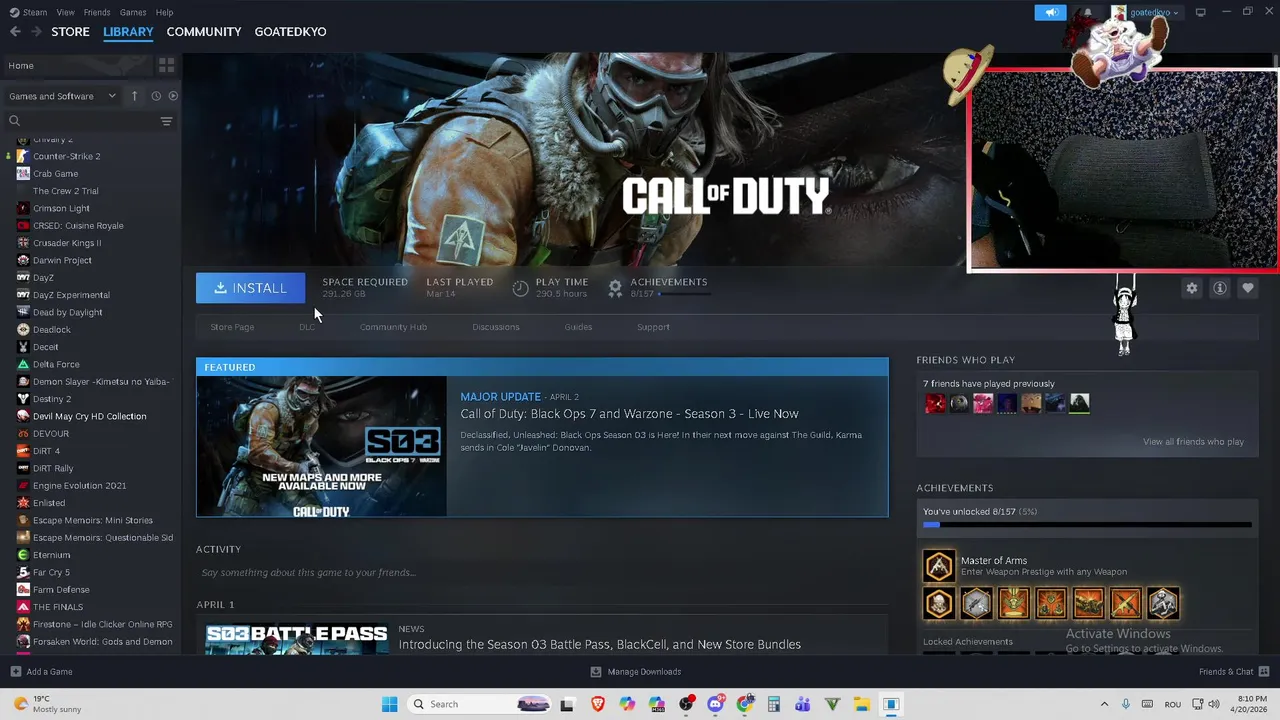Open the Master of Arms achievement icon
The image size is (1280, 720).
pos(939,567)
